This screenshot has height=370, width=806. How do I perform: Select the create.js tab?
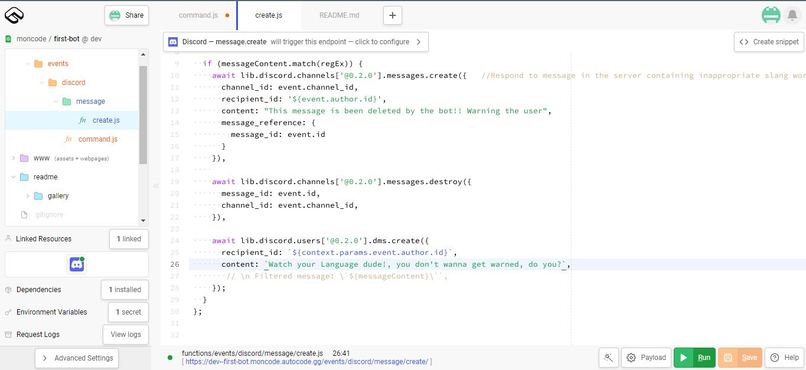[x=268, y=15]
